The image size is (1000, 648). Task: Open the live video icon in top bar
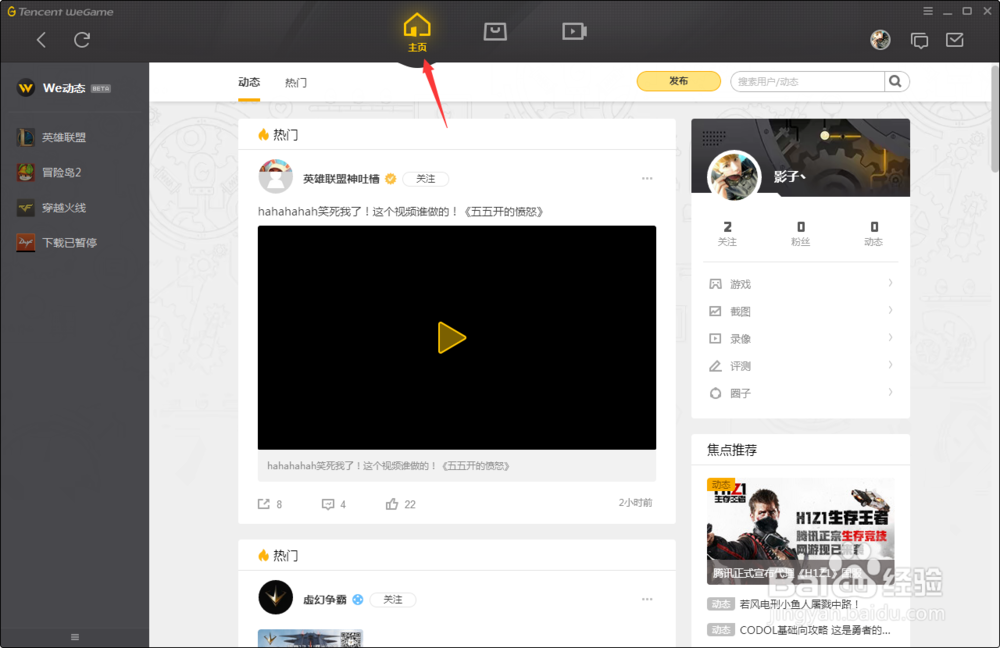574,31
